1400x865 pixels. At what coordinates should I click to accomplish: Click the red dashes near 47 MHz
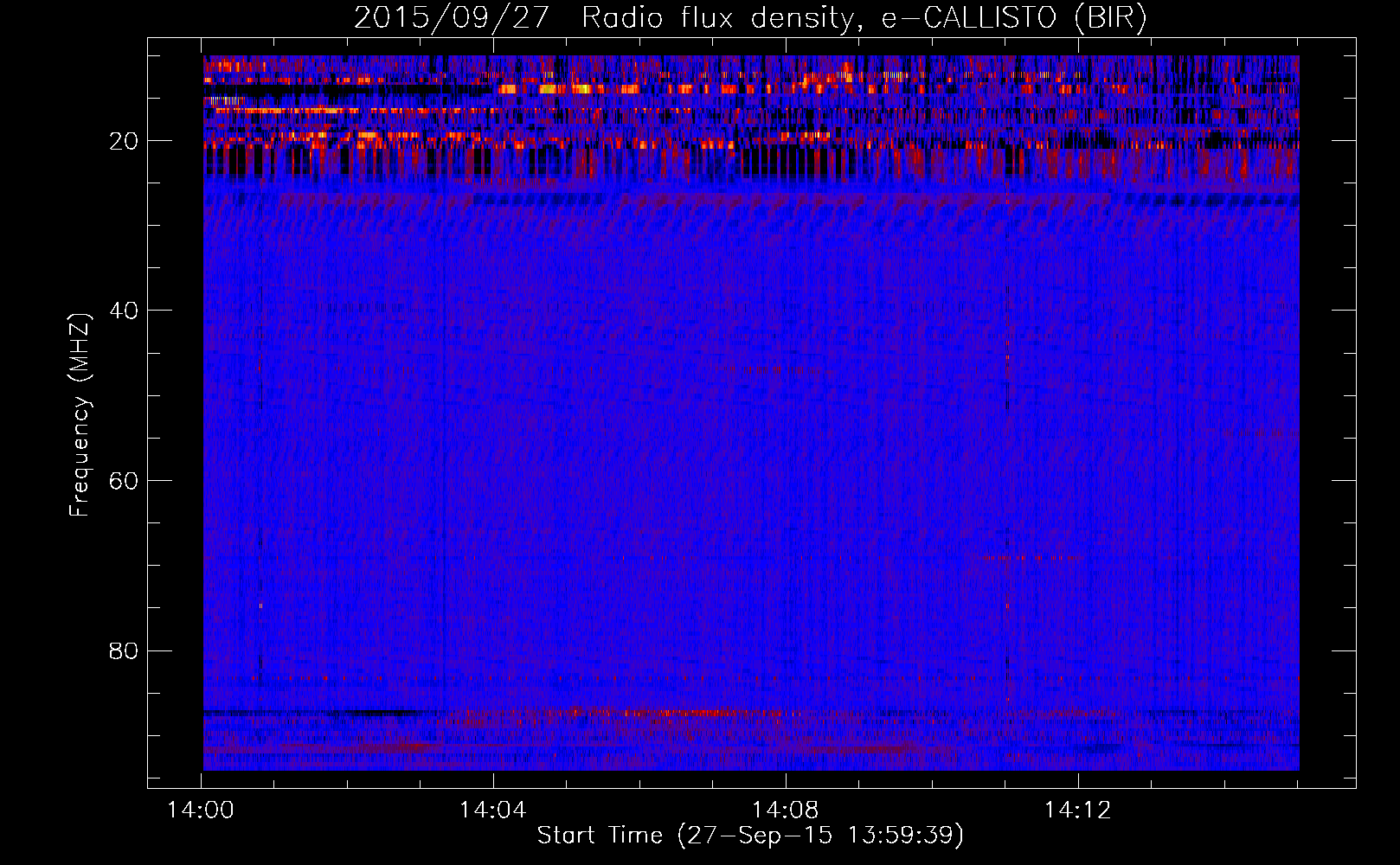[774, 369]
